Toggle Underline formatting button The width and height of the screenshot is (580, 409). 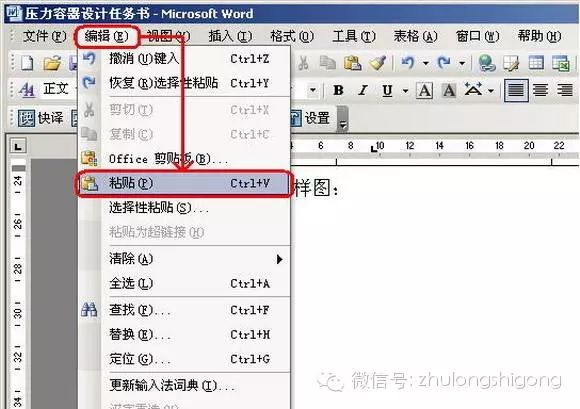[387, 90]
